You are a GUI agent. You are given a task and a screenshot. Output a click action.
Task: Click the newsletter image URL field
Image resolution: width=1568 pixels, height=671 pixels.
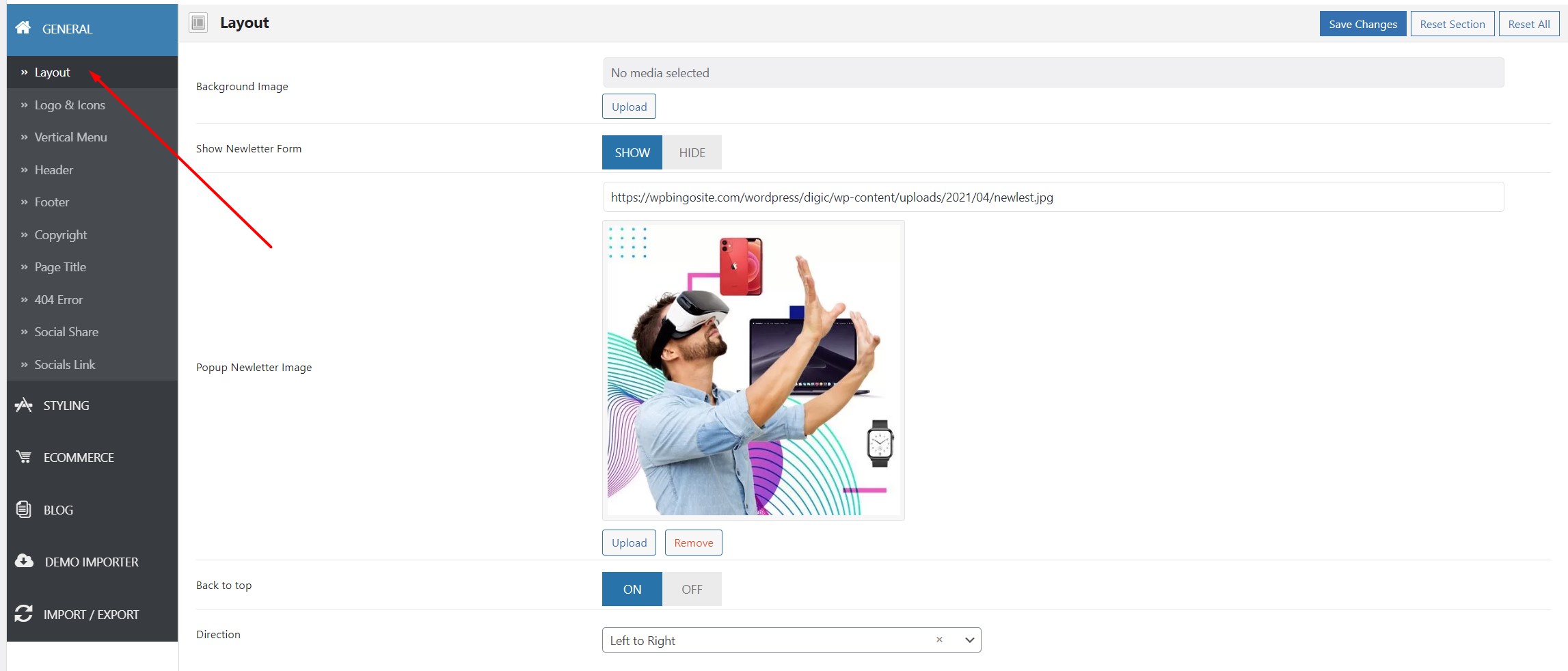[1053, 197]
